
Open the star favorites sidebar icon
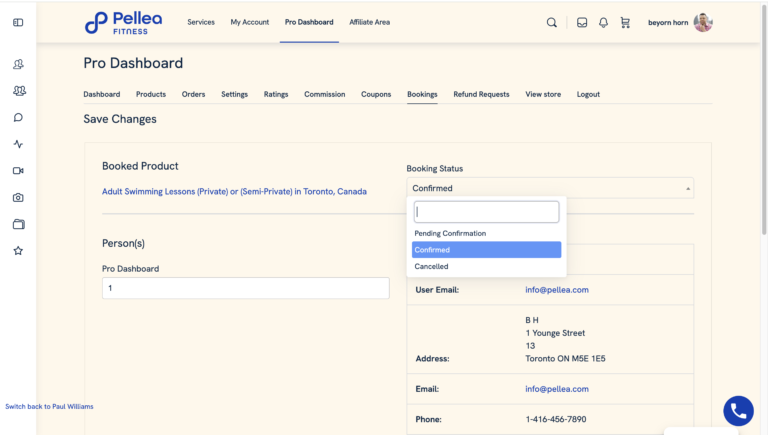pos(18,251)
